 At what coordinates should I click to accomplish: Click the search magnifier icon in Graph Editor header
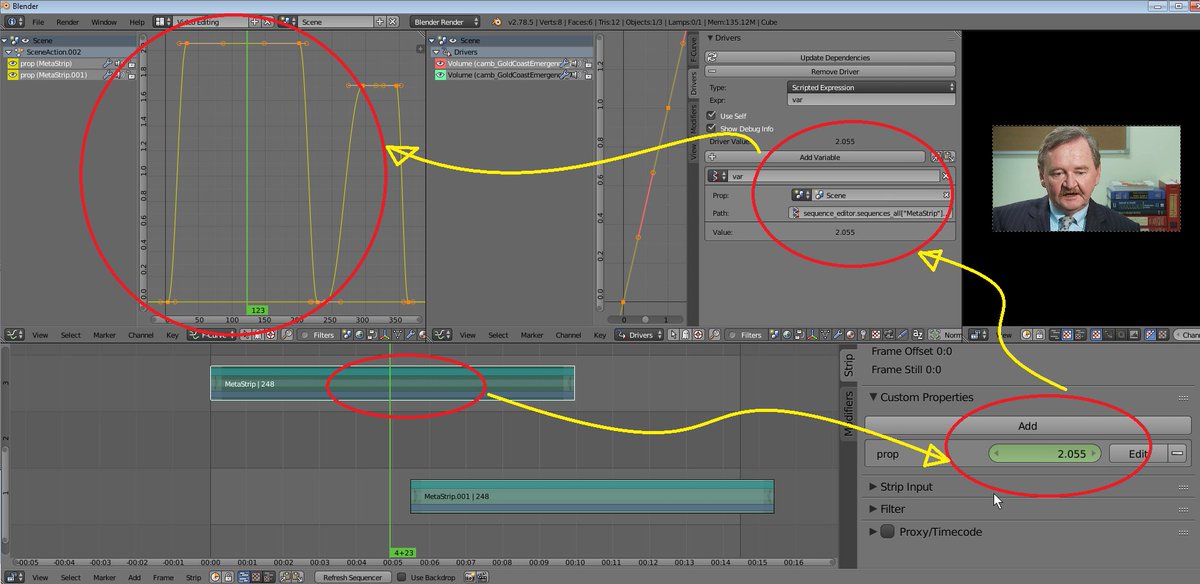pos(286,335)
